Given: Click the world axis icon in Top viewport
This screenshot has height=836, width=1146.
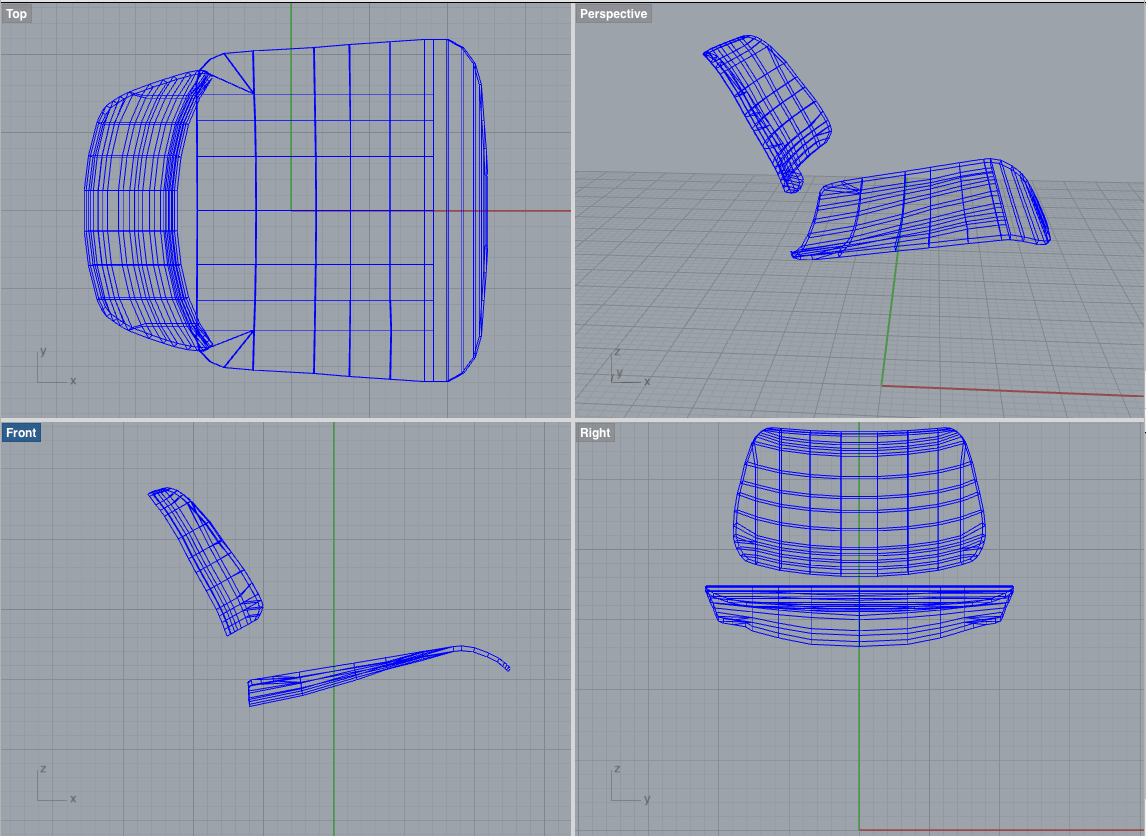Looking at the screenshot, I should click(x=56, y=365).
